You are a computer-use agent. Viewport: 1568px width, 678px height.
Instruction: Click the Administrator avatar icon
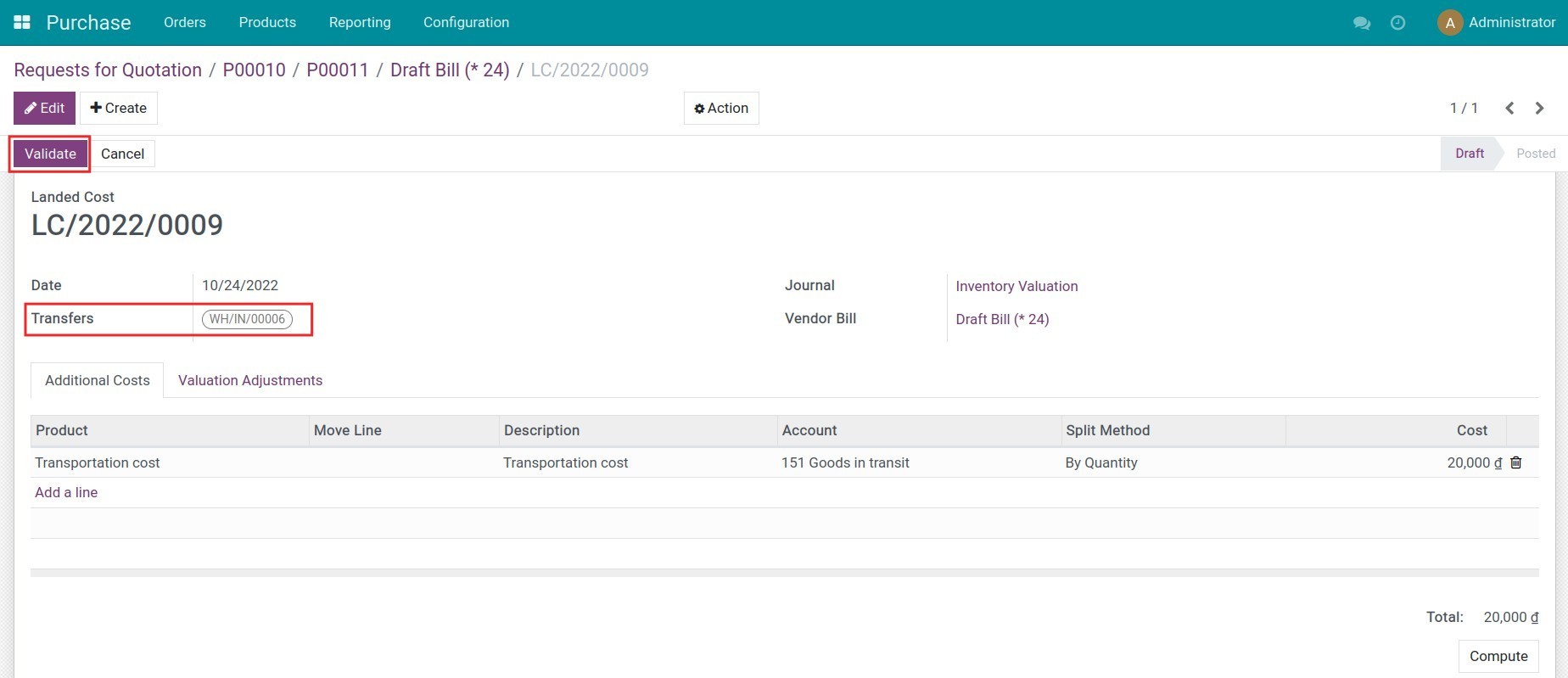click(x=1449, y=23)
